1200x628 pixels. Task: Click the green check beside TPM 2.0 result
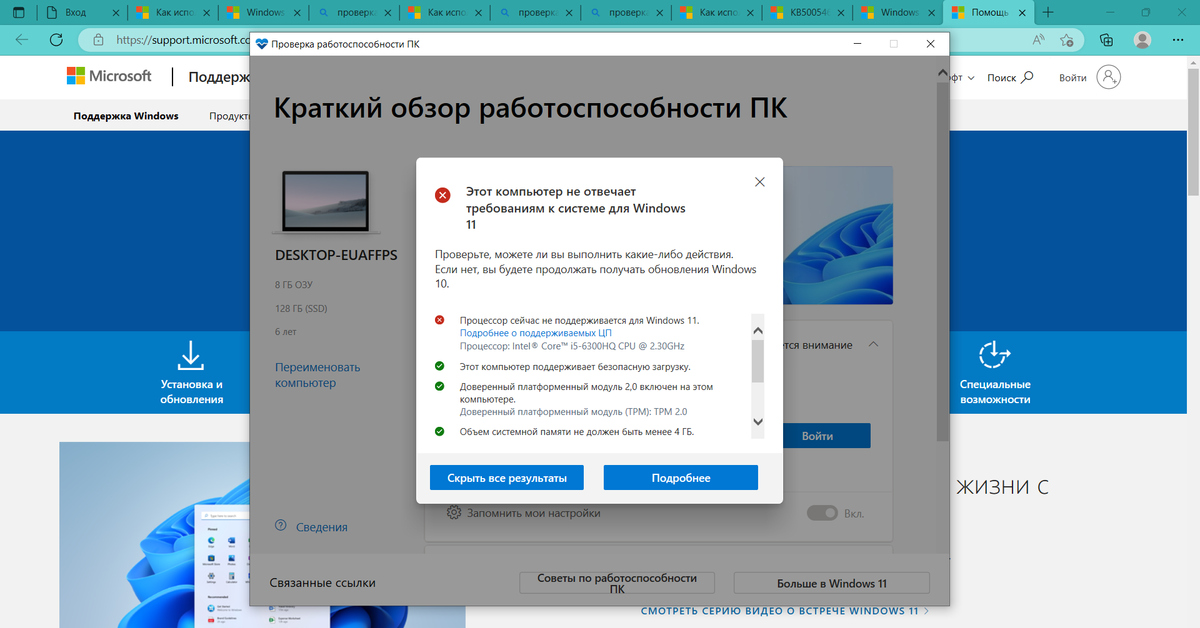(x=440, y=386)
